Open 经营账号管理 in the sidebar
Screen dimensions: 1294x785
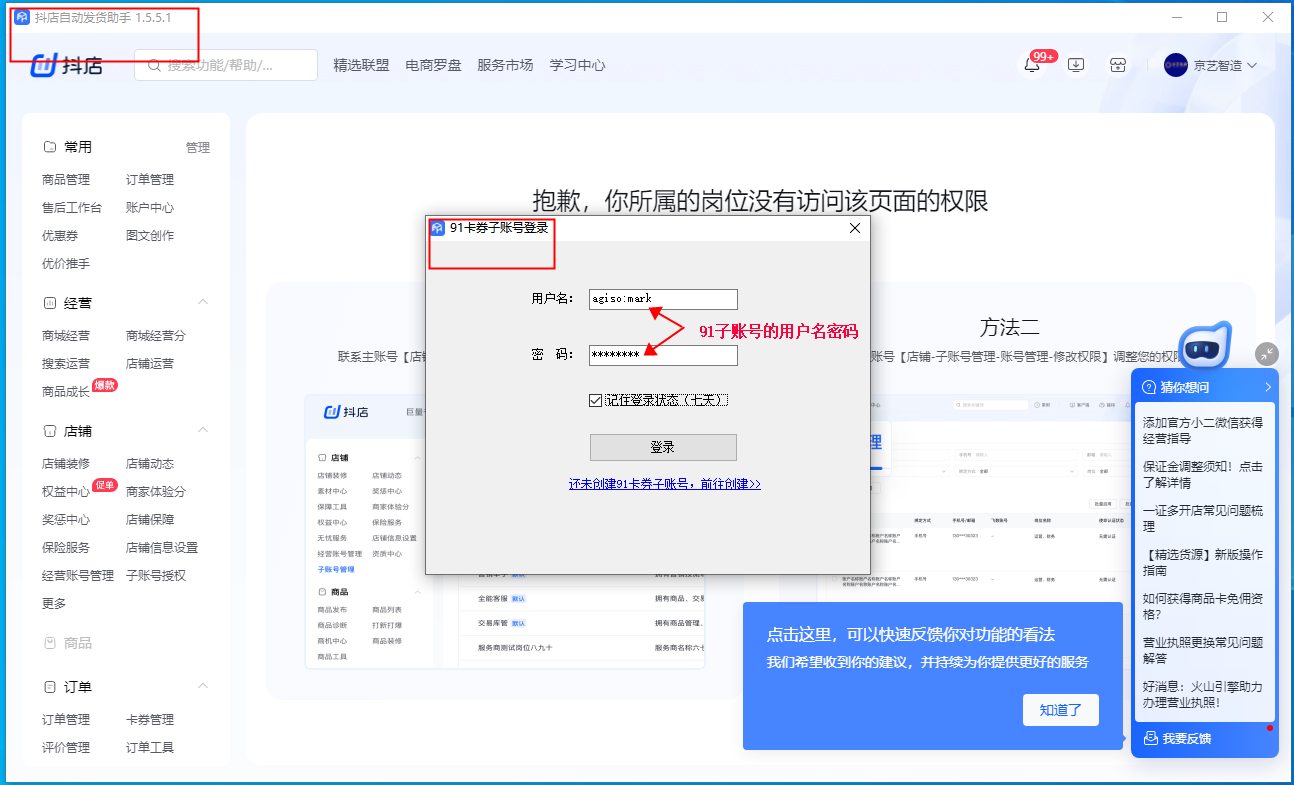click(78, 576)
